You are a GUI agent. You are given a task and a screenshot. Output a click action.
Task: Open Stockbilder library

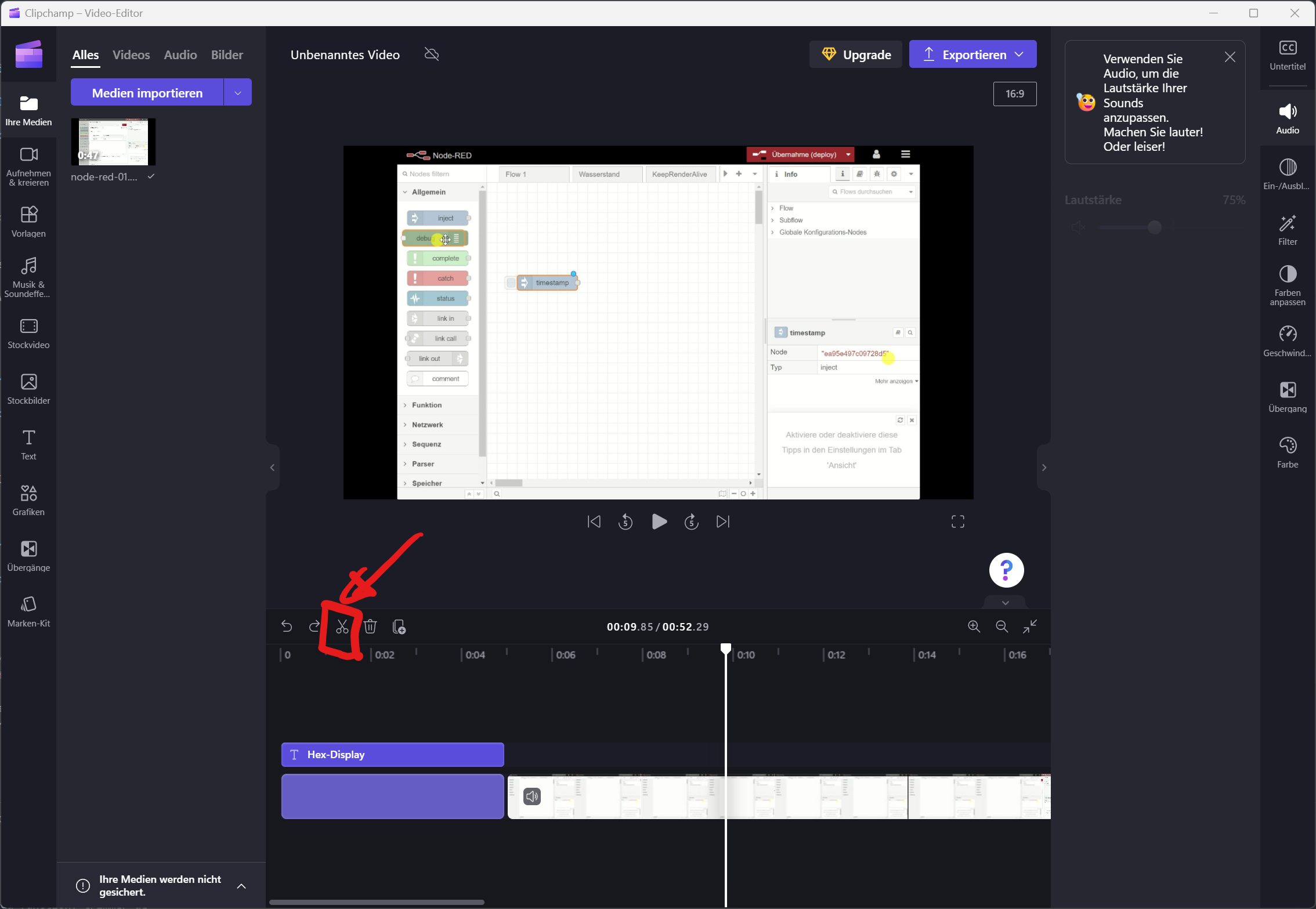28,389
